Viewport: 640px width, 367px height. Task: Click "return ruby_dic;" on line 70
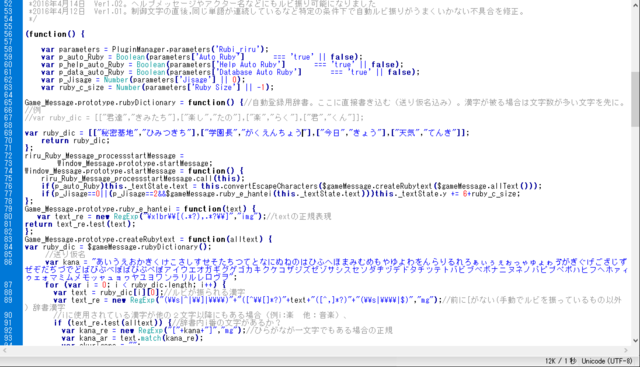point(75,140)
